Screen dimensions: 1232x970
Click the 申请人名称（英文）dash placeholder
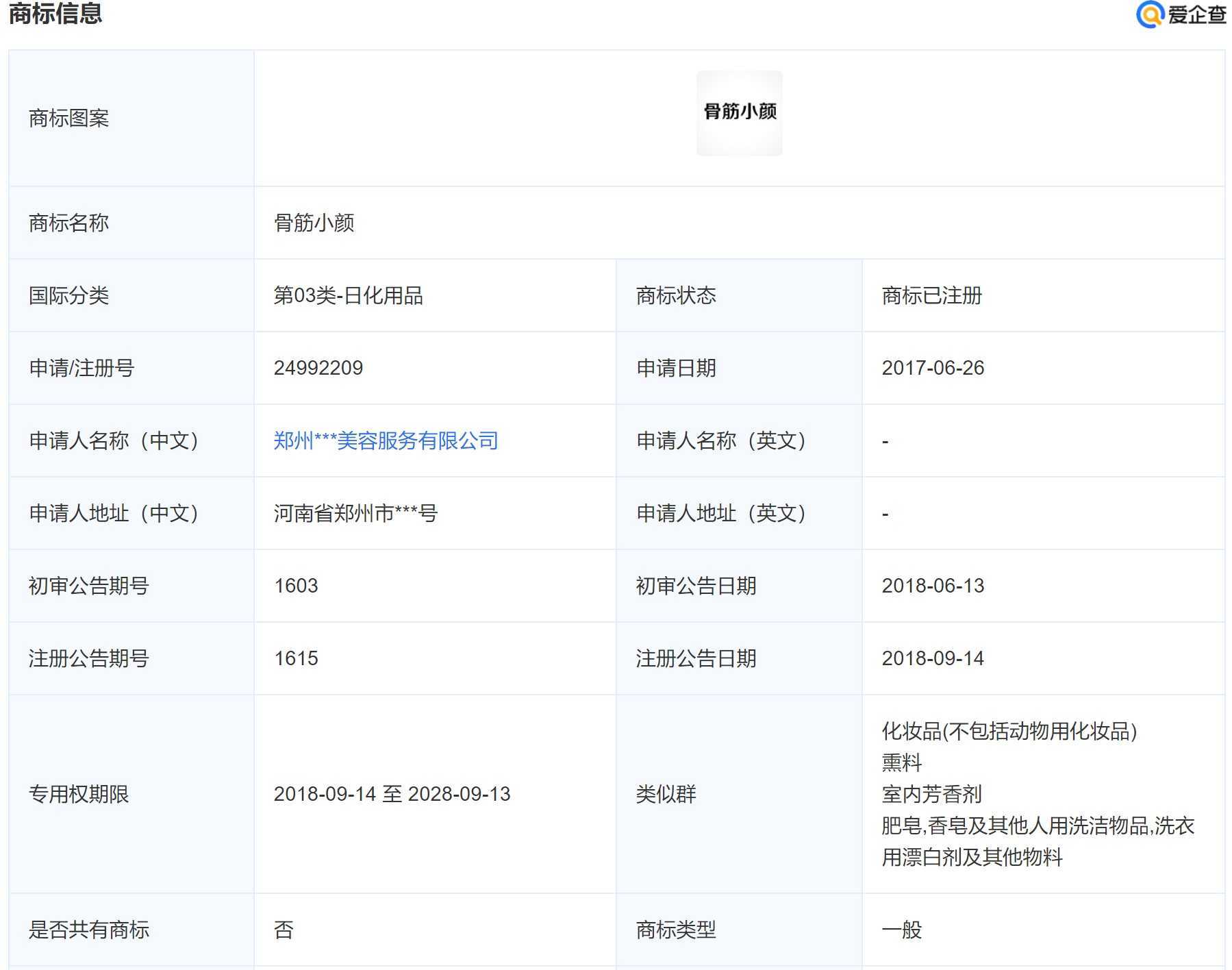tap(884, 441)
